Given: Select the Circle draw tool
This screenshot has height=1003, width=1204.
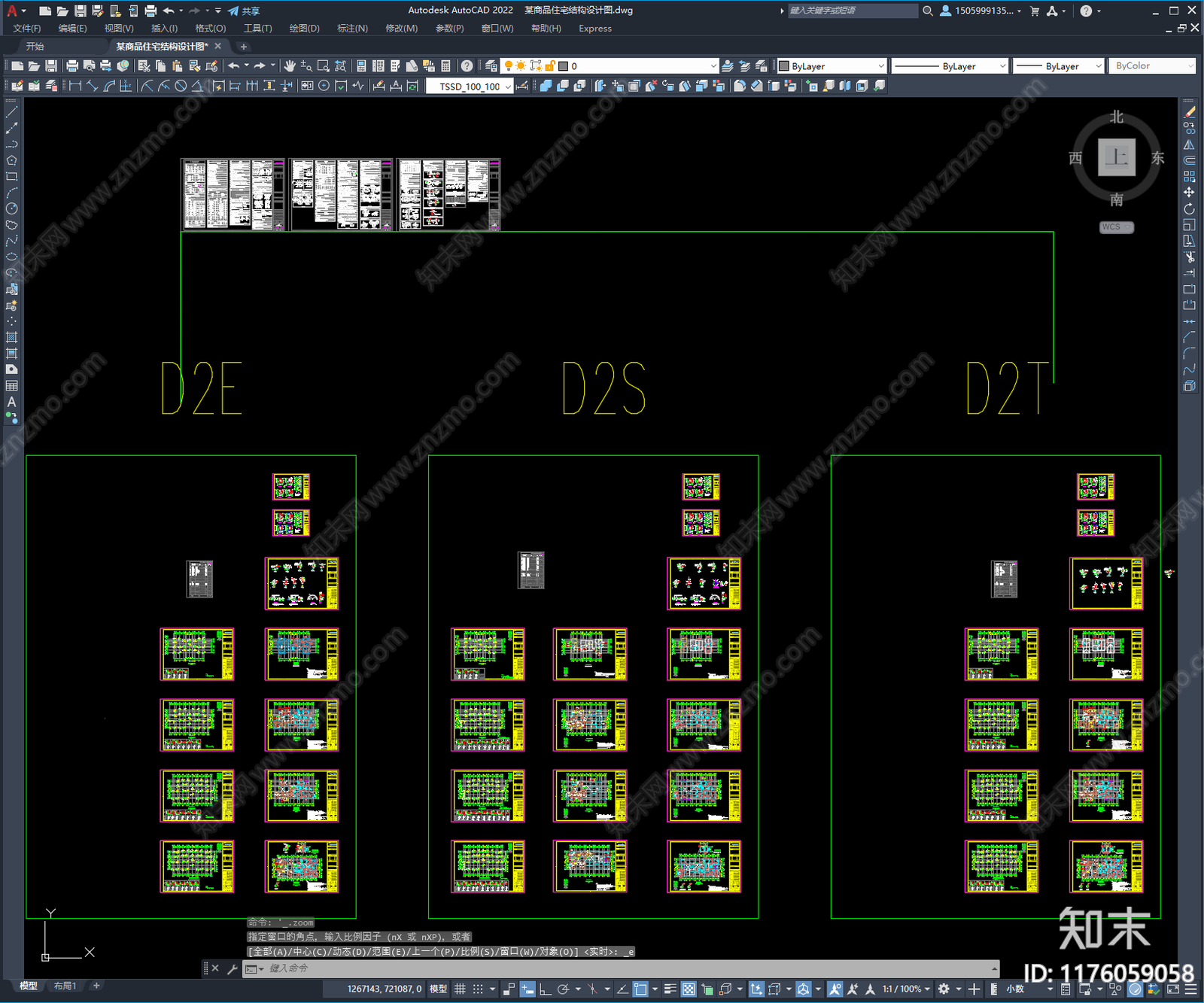Looking at the screenshot, I should coord(11,208).
